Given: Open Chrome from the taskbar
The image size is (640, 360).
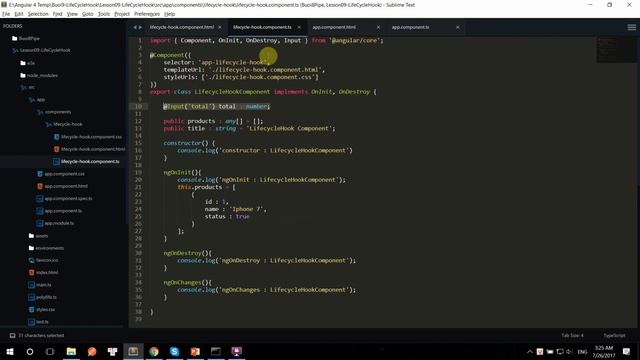Looking at the screenshot, I should point(154,351).
